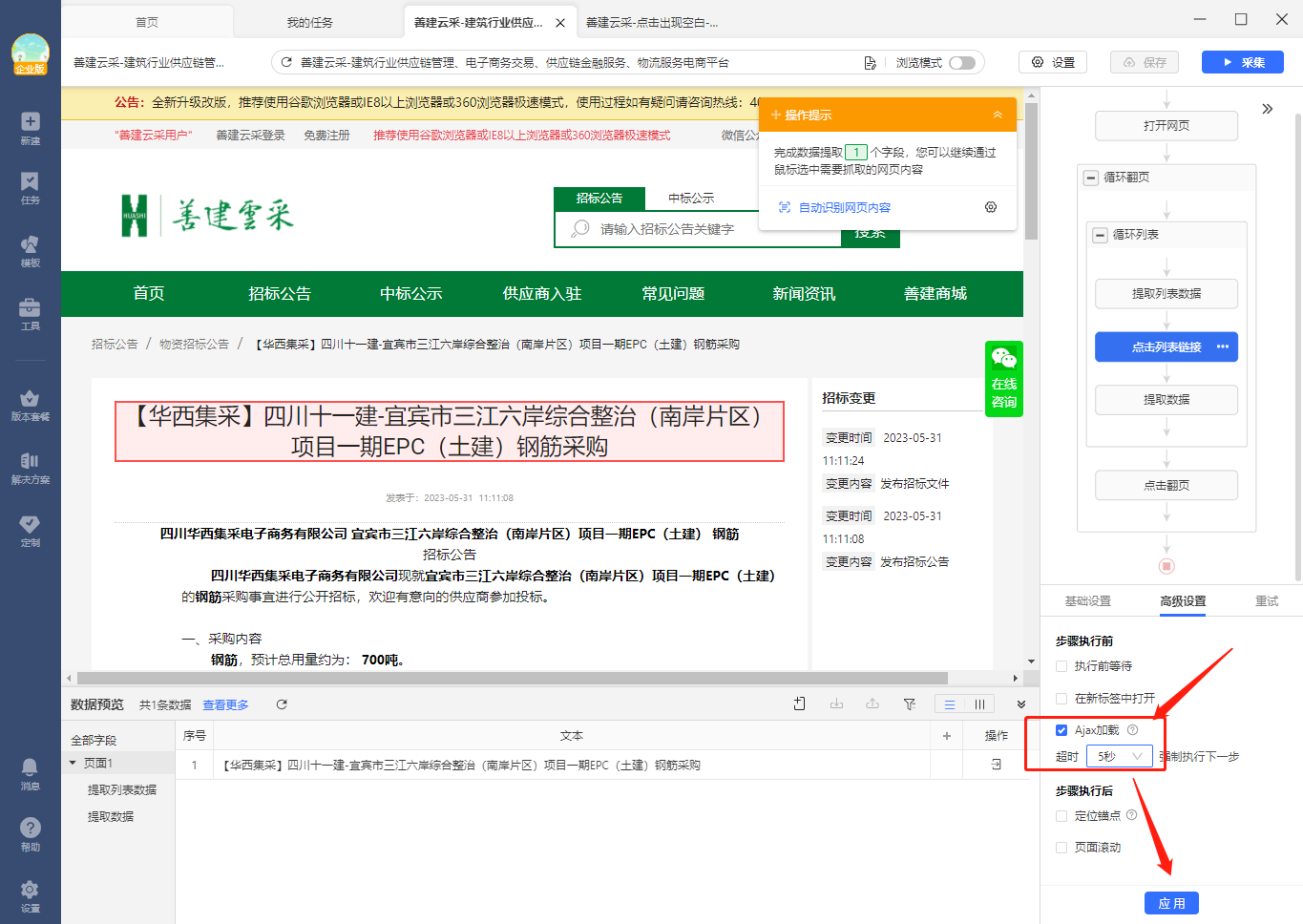
Task: Click the 提取列表数据 workflow step
Action: coord(1166,293)
